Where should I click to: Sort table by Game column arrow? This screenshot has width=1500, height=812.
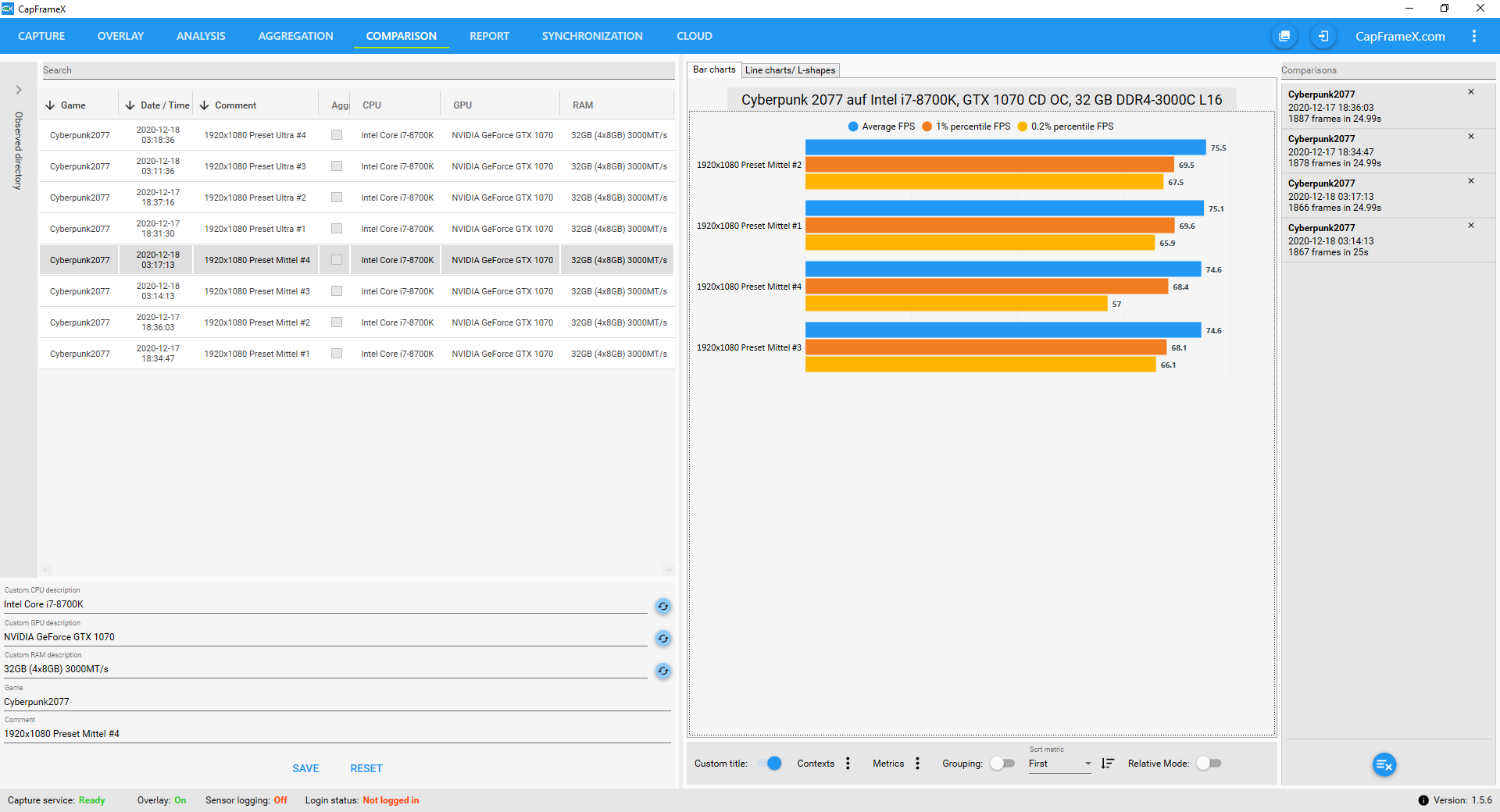coord(50,105)
